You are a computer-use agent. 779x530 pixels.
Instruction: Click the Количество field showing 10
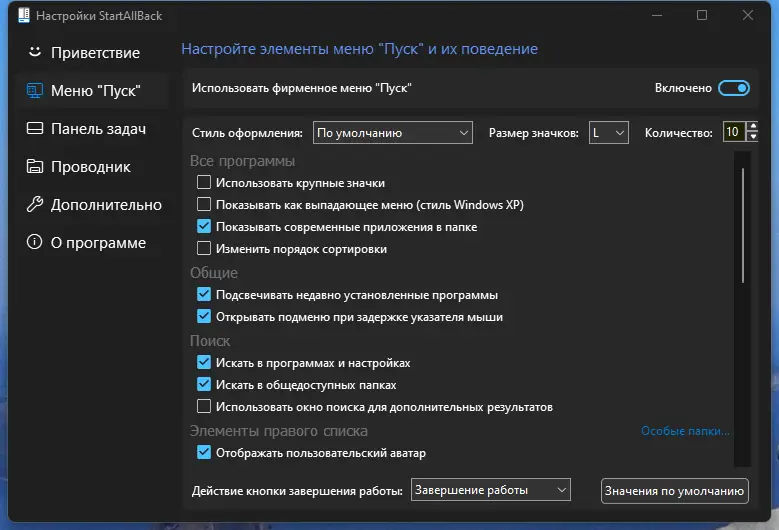tap(734, 132)
